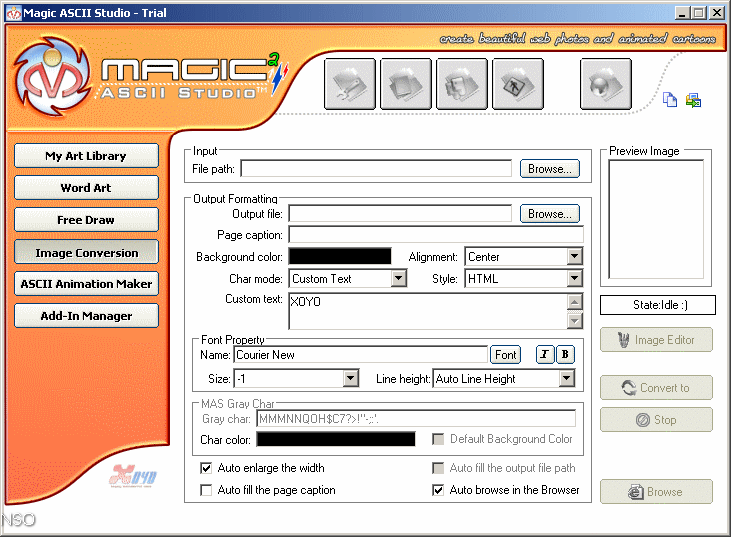Click Custom text scrollbar up arrow
This screenshot has width=731, height=537.
[574, 302]
